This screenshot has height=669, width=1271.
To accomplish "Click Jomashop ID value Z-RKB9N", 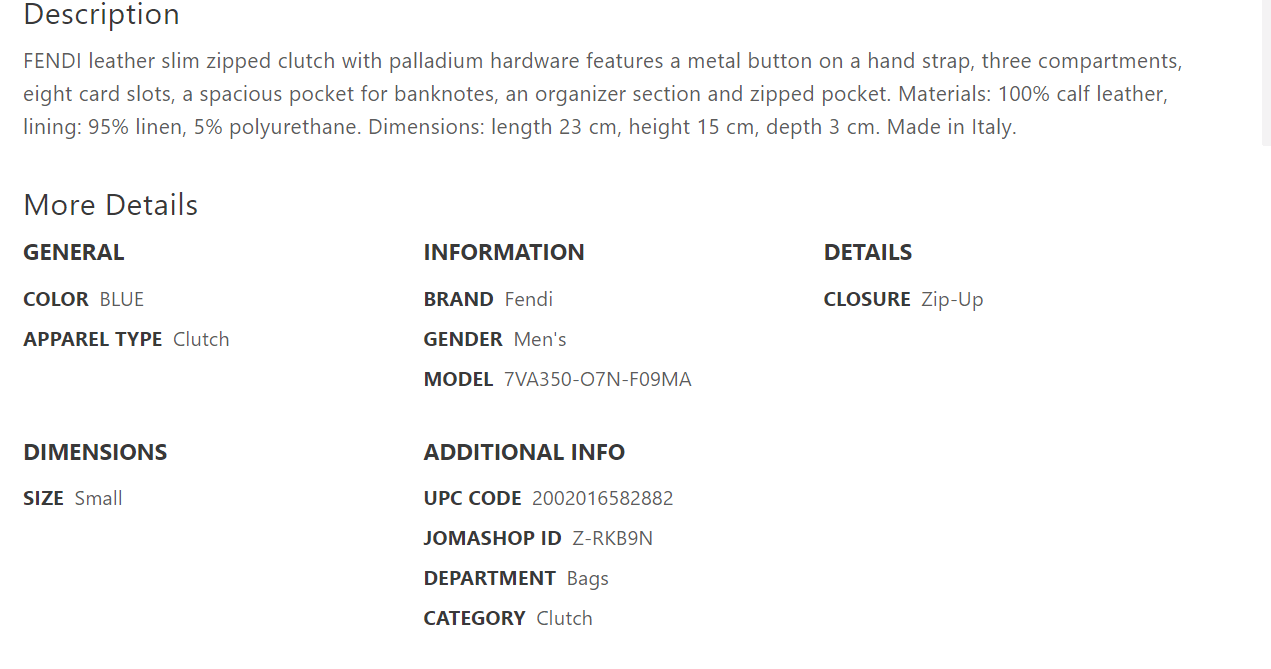I will pyautogui.click(x=613, y=538).
